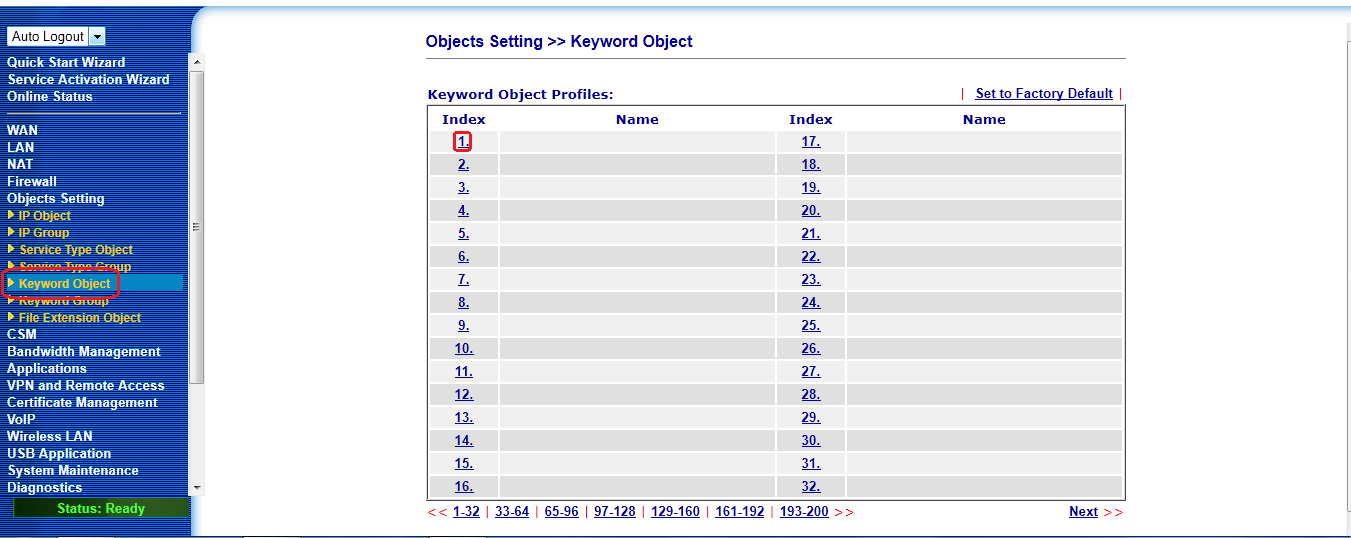Open the Keyword Object menu entry
This screenshot has height=538, width=1351.
(x=64, y=284)
